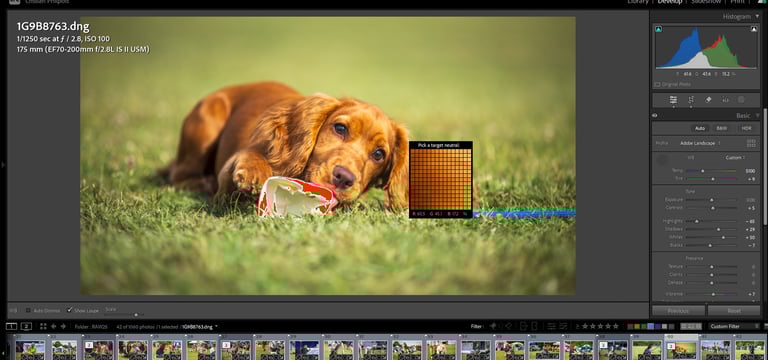
Task: Toggle shadow clipping indicator in histogram
Action: tap(658, 29)
